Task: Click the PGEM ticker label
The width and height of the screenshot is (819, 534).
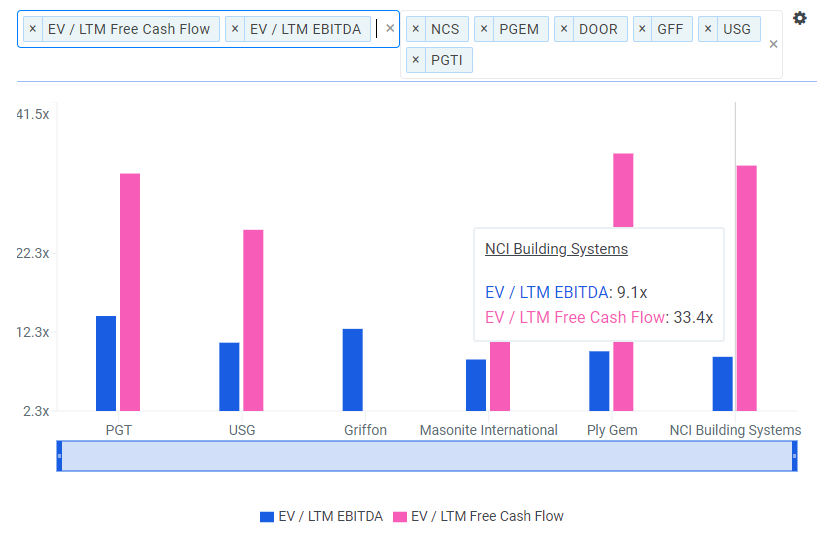Action: (x=519, y=29)
